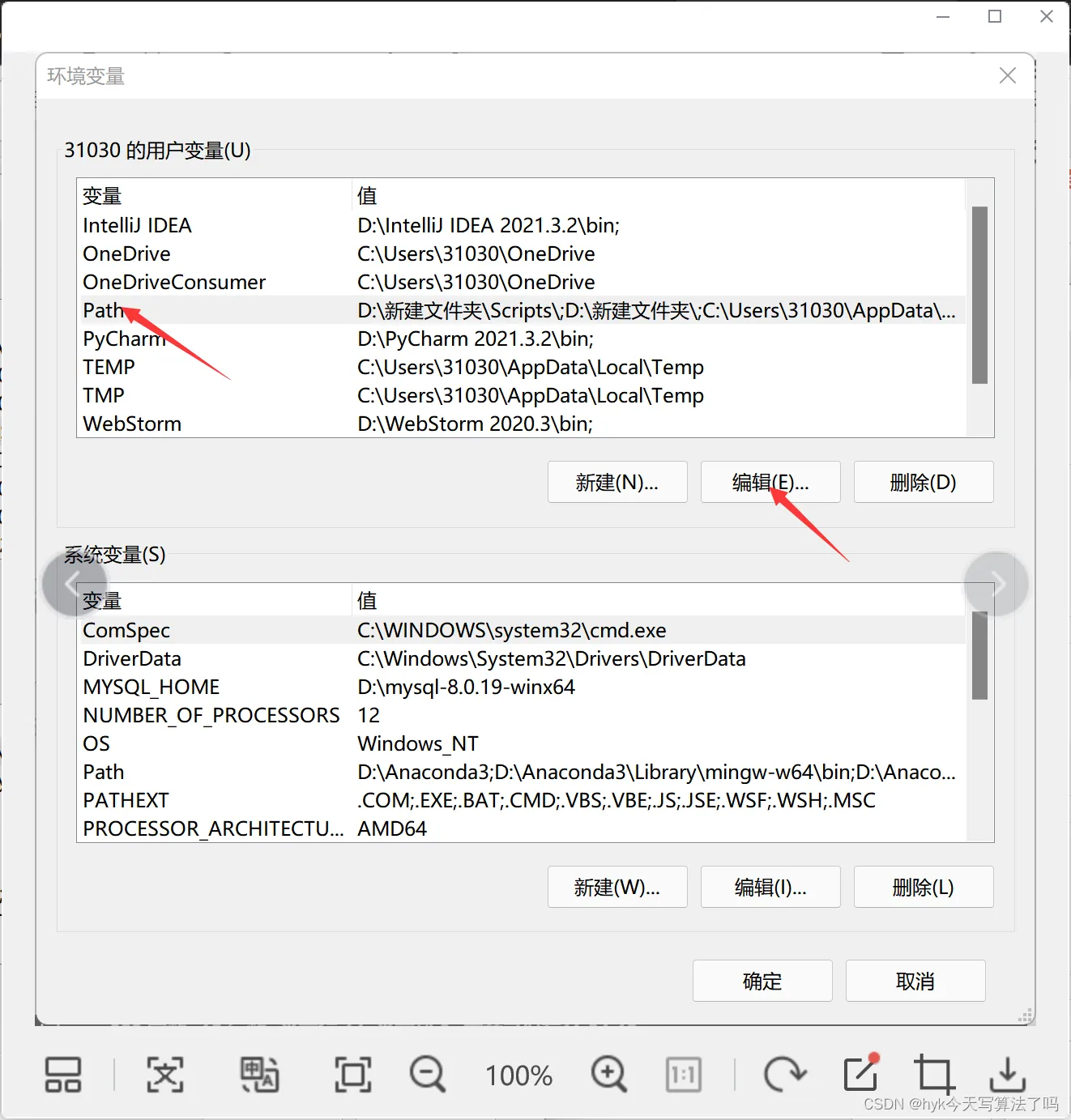This screenshot has height=1120, width=1071.
Task: Select the crop tool icon
Action: click(934, 1075)
